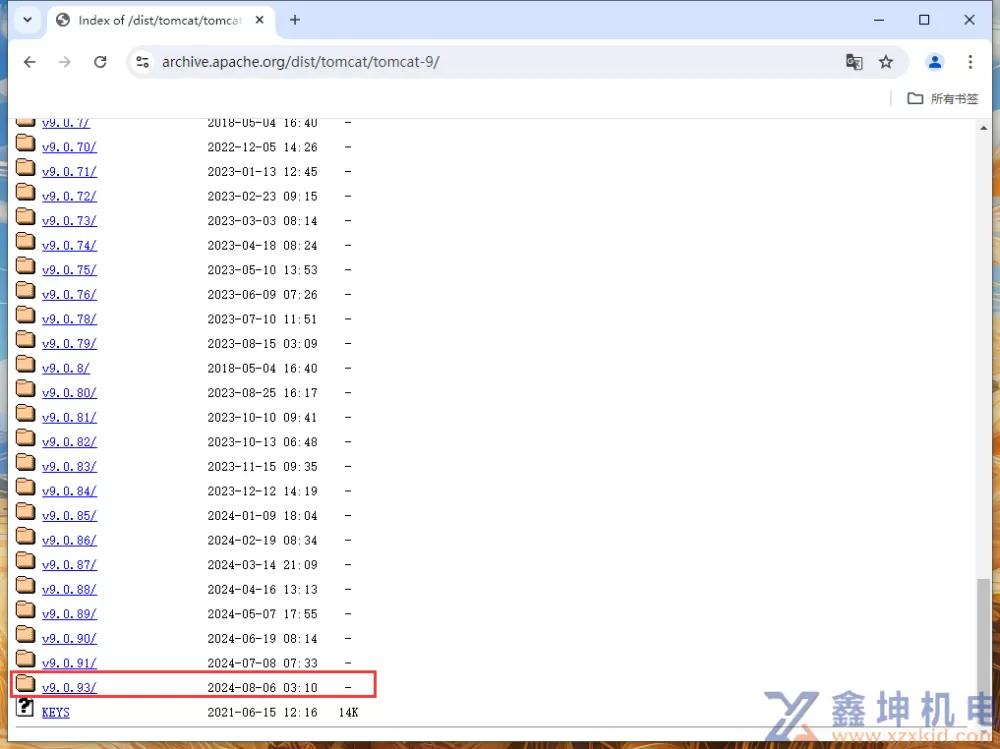The height and width of the screenshot is (749, 1000).
Task: Open the v9.0.80/ directory link
Action: point(69,393)
